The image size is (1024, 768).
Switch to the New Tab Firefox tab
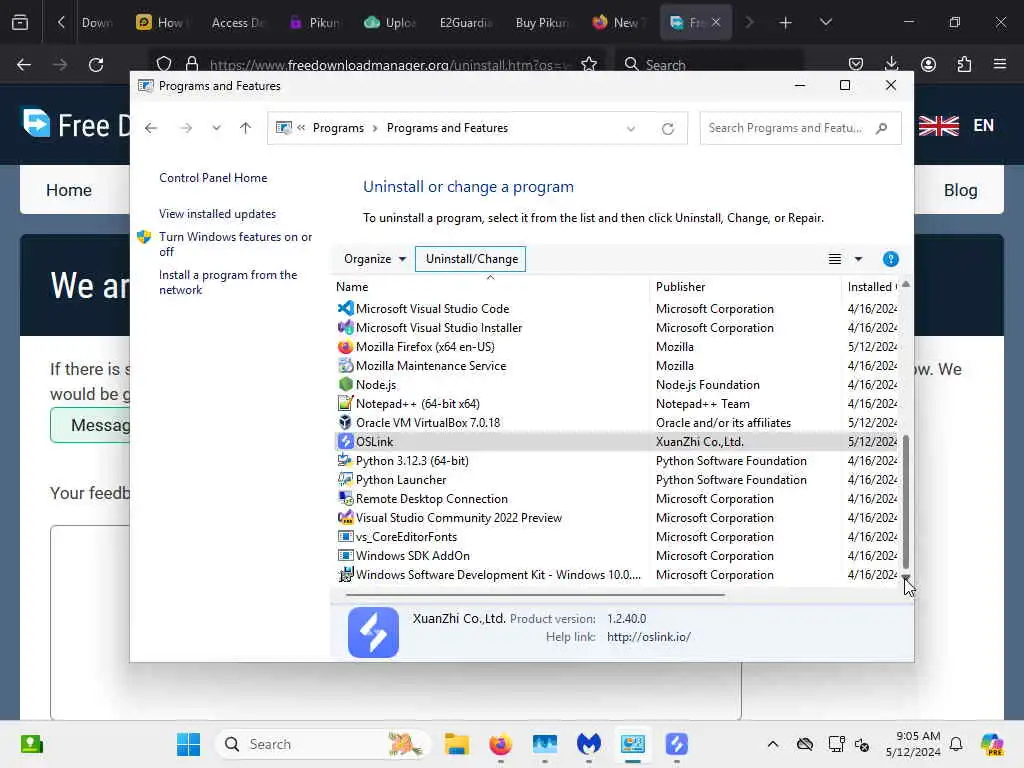point(617,23)
